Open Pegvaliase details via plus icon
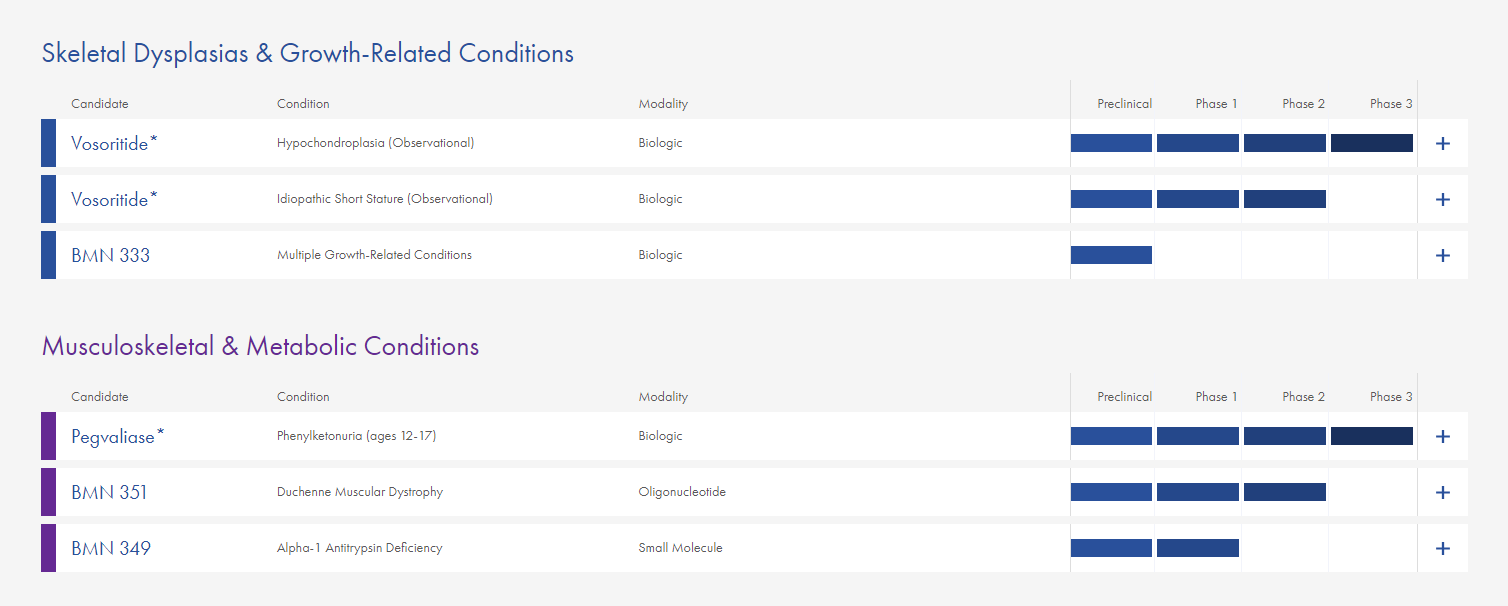This screenshot has width=1508, height=606. coord(1442,436)
